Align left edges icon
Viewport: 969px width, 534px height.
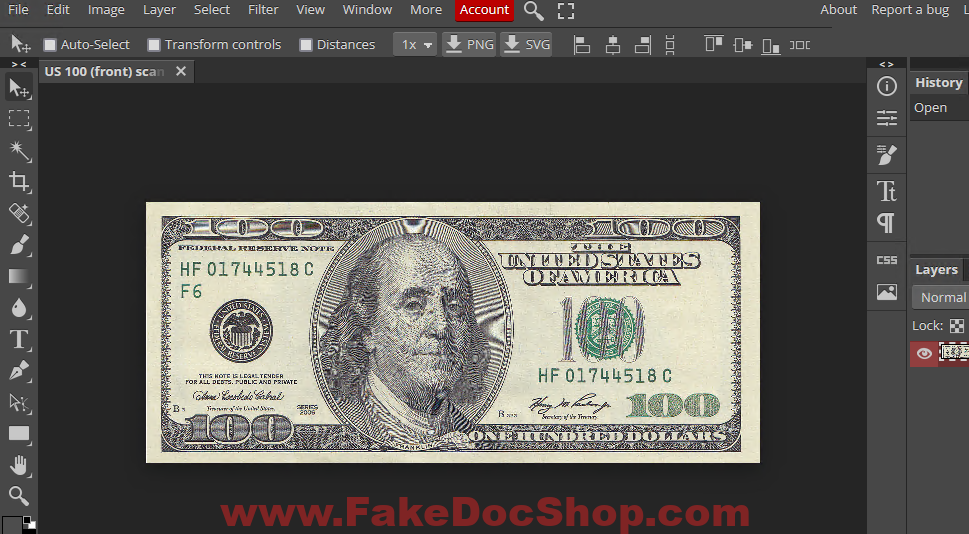coord(582,44)
